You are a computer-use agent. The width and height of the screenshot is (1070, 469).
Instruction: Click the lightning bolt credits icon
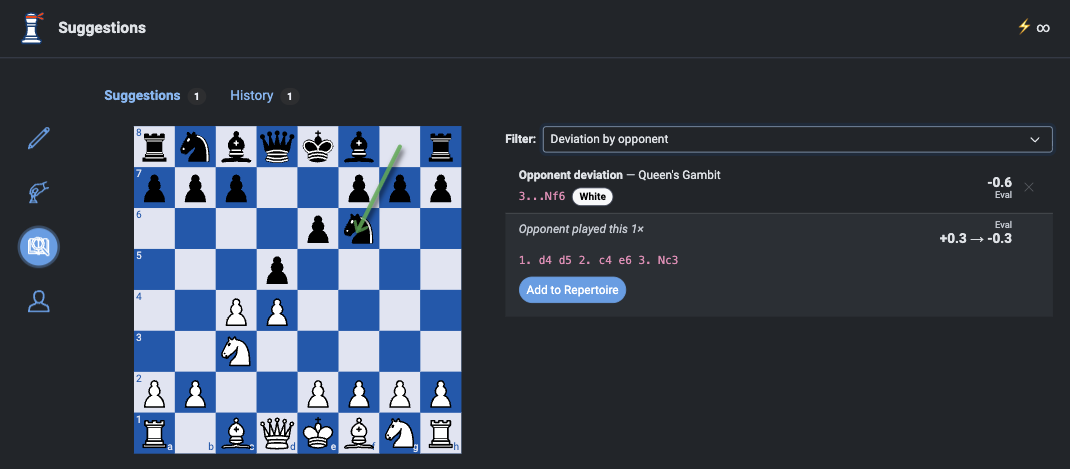click(1024, 27)
